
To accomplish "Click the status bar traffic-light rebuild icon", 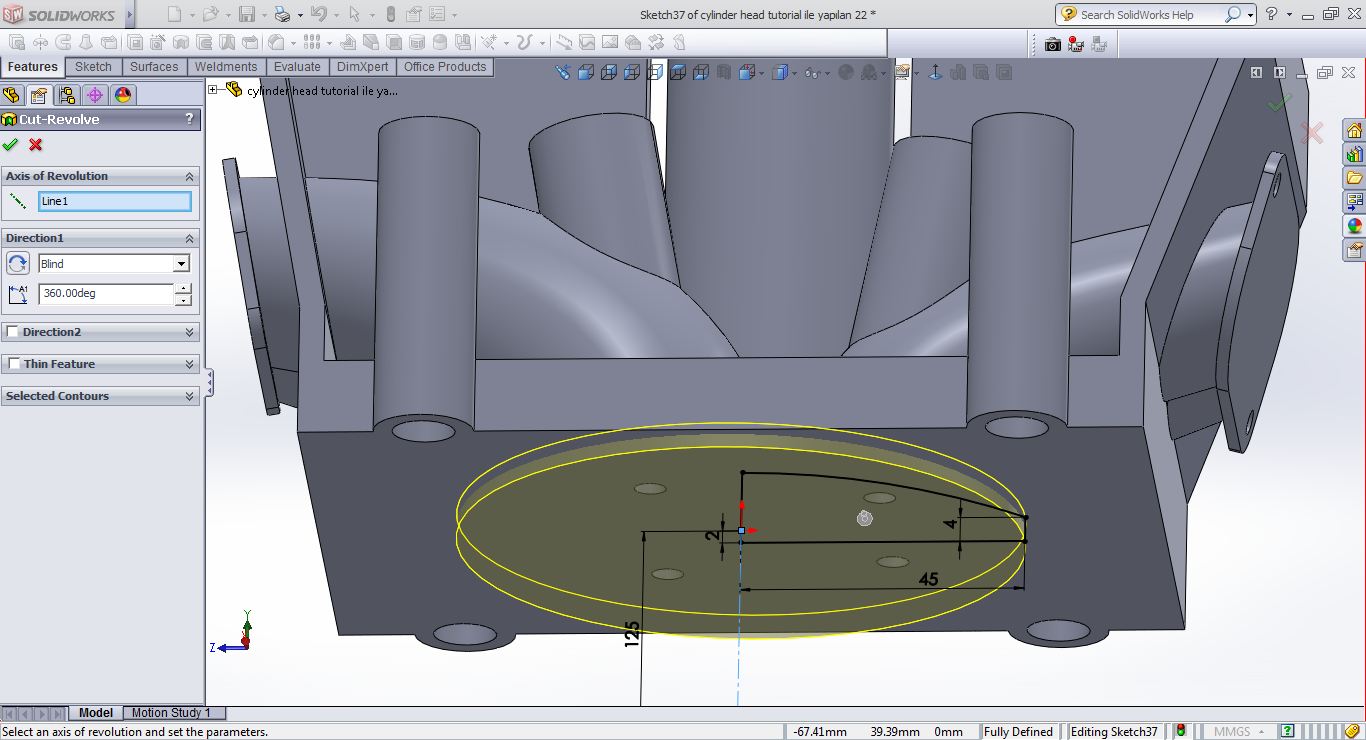I will [x=1180, y=731].
